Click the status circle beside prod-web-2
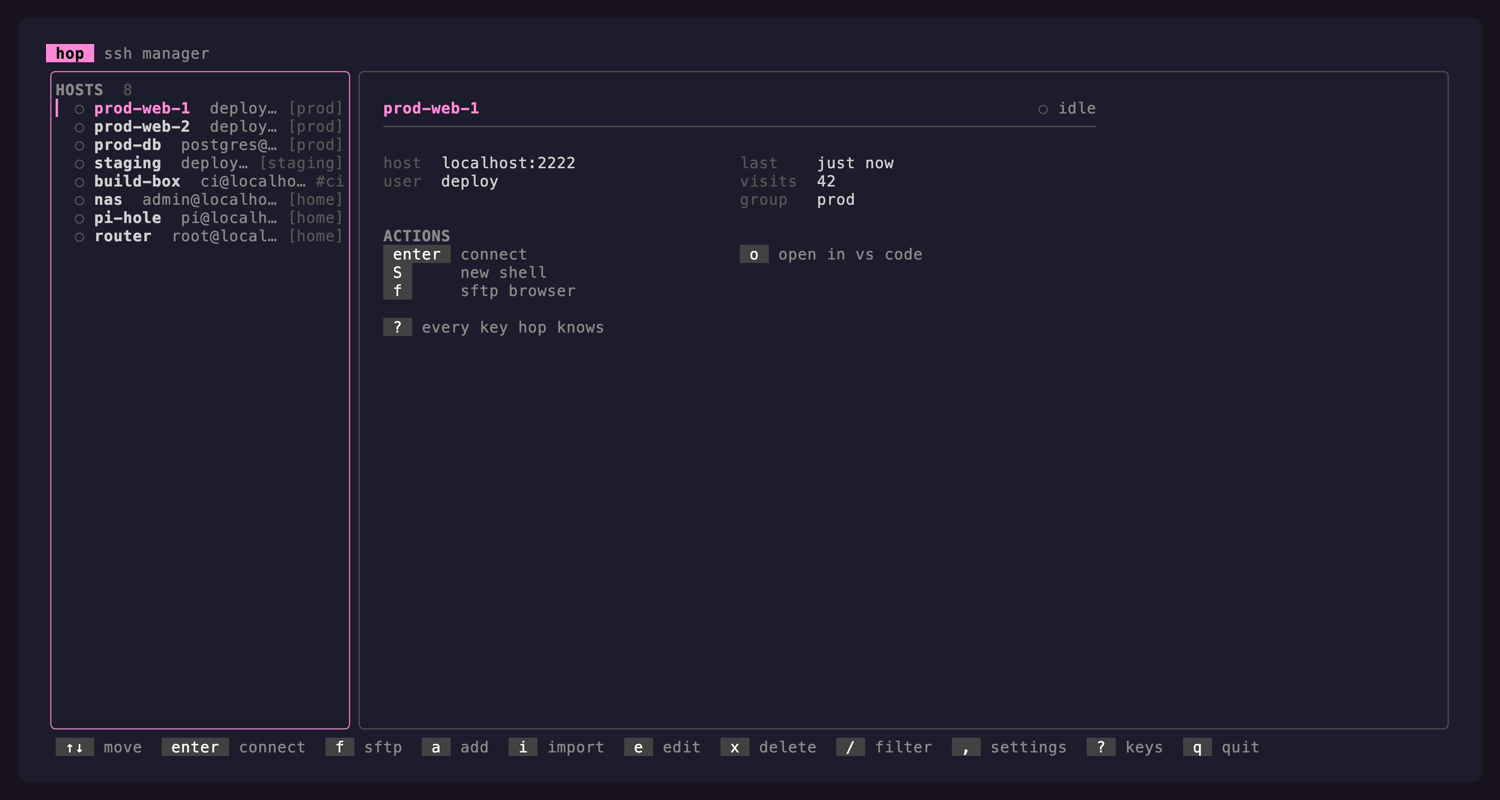This screenshot has width=1500, height=800. [79, 127]
